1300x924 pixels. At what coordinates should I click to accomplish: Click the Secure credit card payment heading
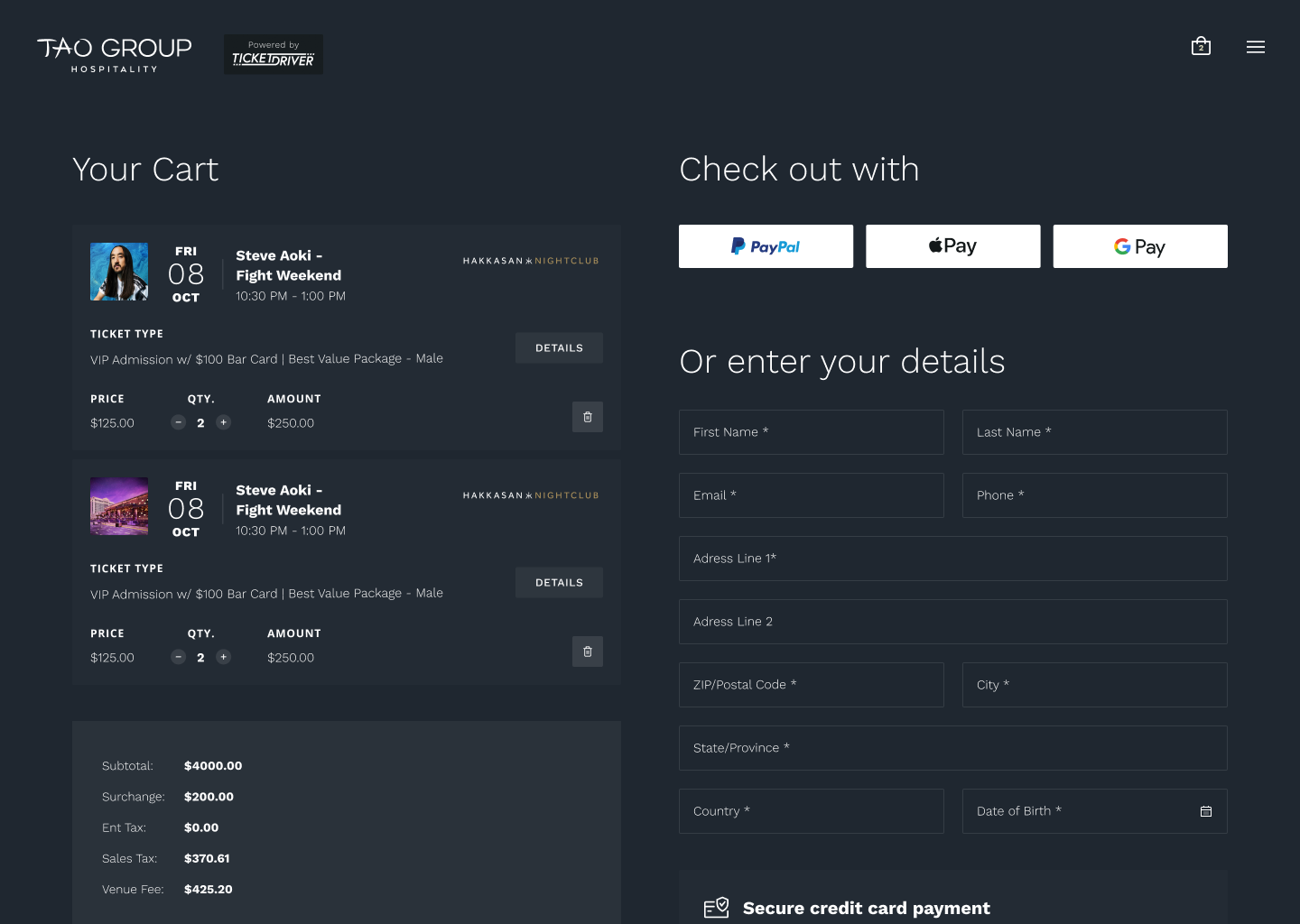[867, 908]
